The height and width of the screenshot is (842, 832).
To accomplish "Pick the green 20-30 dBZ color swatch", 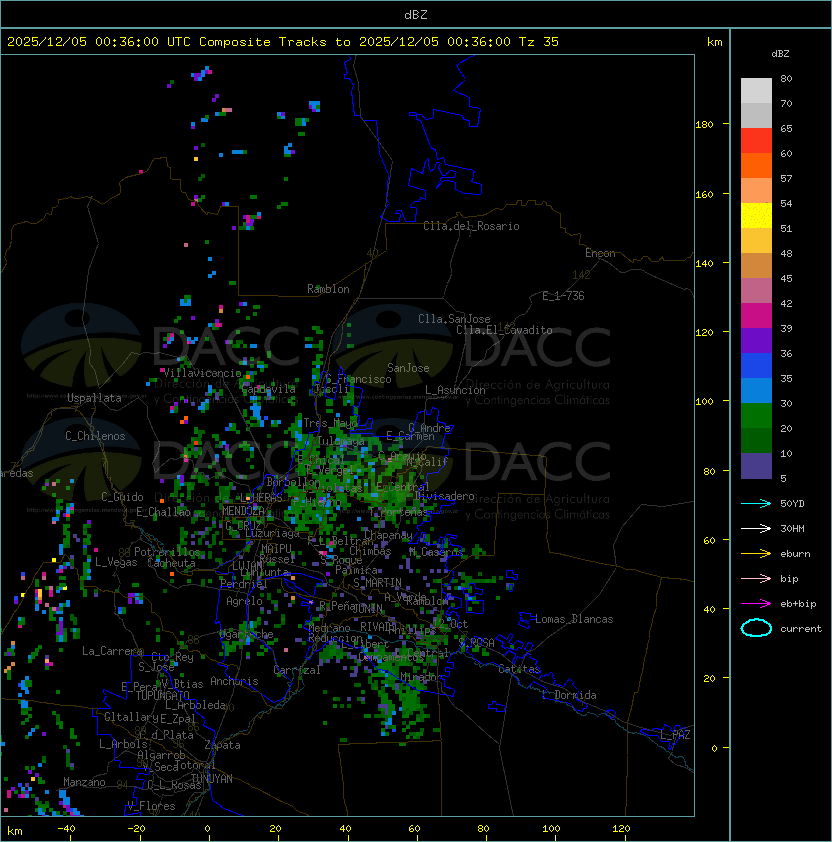I will (x=756, y=416).
